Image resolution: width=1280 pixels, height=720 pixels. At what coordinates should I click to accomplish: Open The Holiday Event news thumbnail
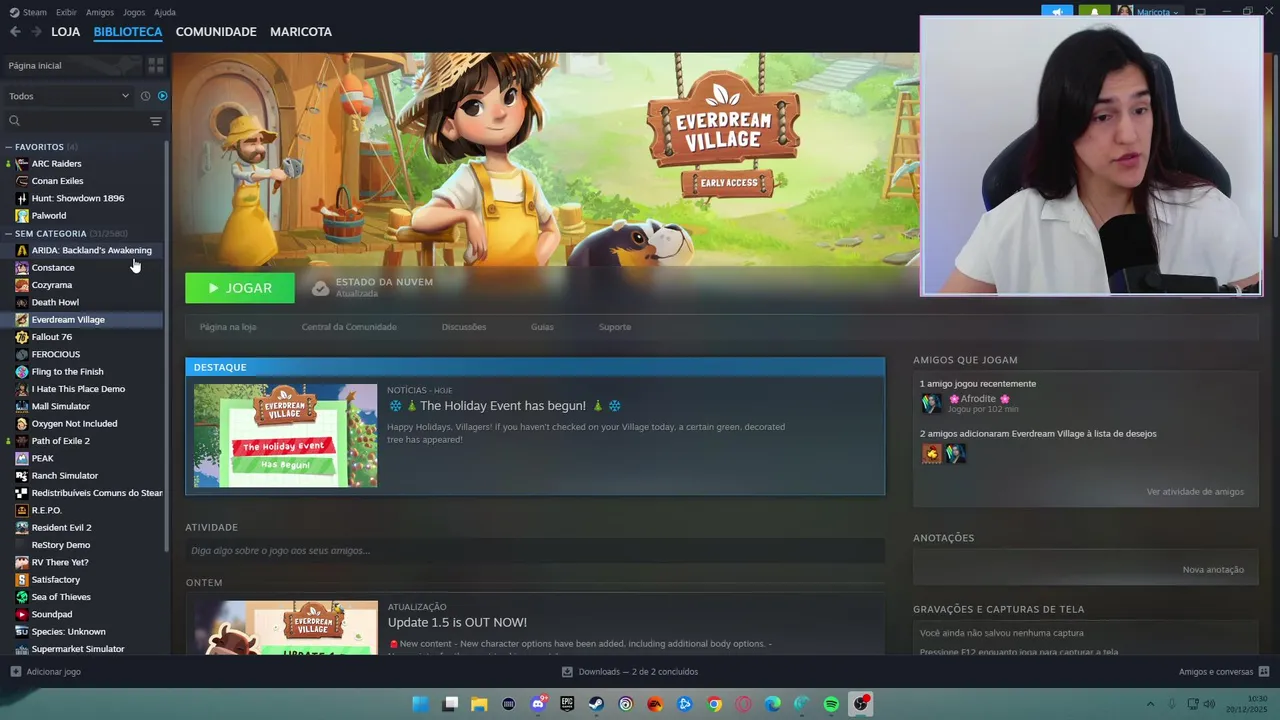(x=285, y=435)
